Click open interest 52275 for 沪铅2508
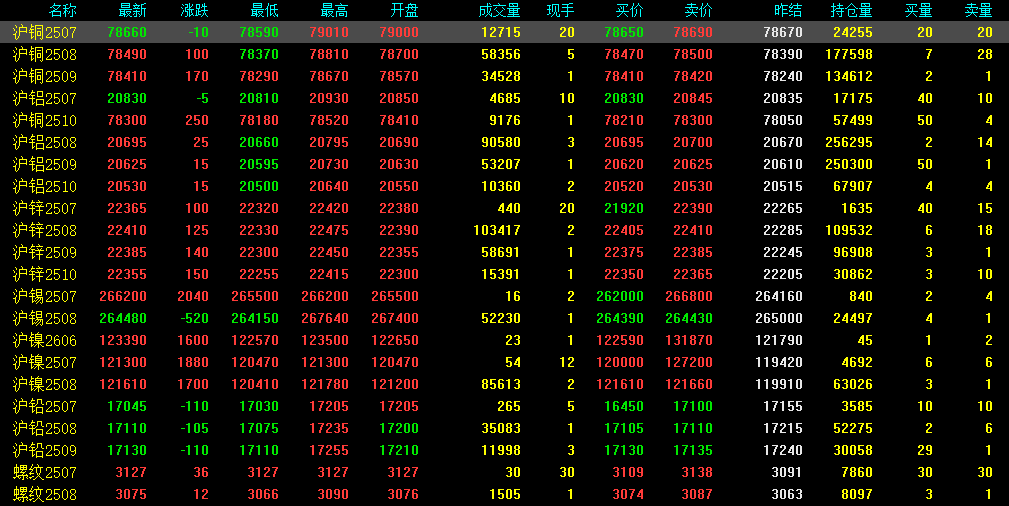1009x506 pixels. 853,428
